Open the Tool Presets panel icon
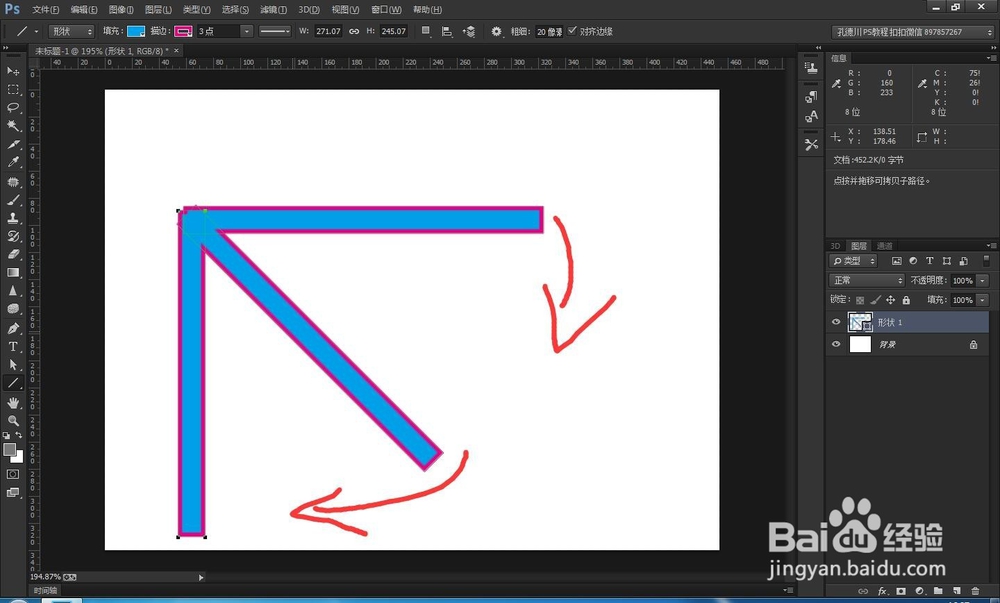1000x603 pixels. point(811,145)
